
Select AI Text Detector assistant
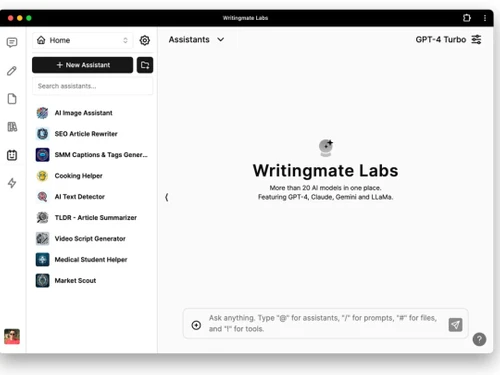point(93,197)
